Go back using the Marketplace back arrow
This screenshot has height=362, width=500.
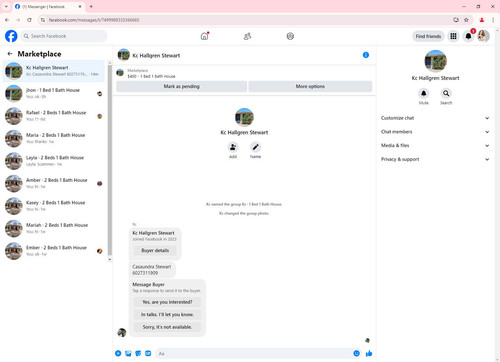coord(10,54)
